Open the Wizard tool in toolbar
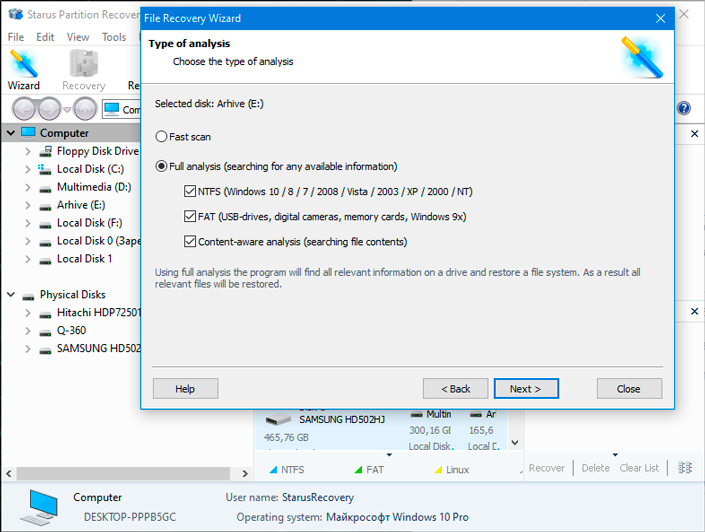The width and height of the screenshot is (705, 532). coord(24,70)
